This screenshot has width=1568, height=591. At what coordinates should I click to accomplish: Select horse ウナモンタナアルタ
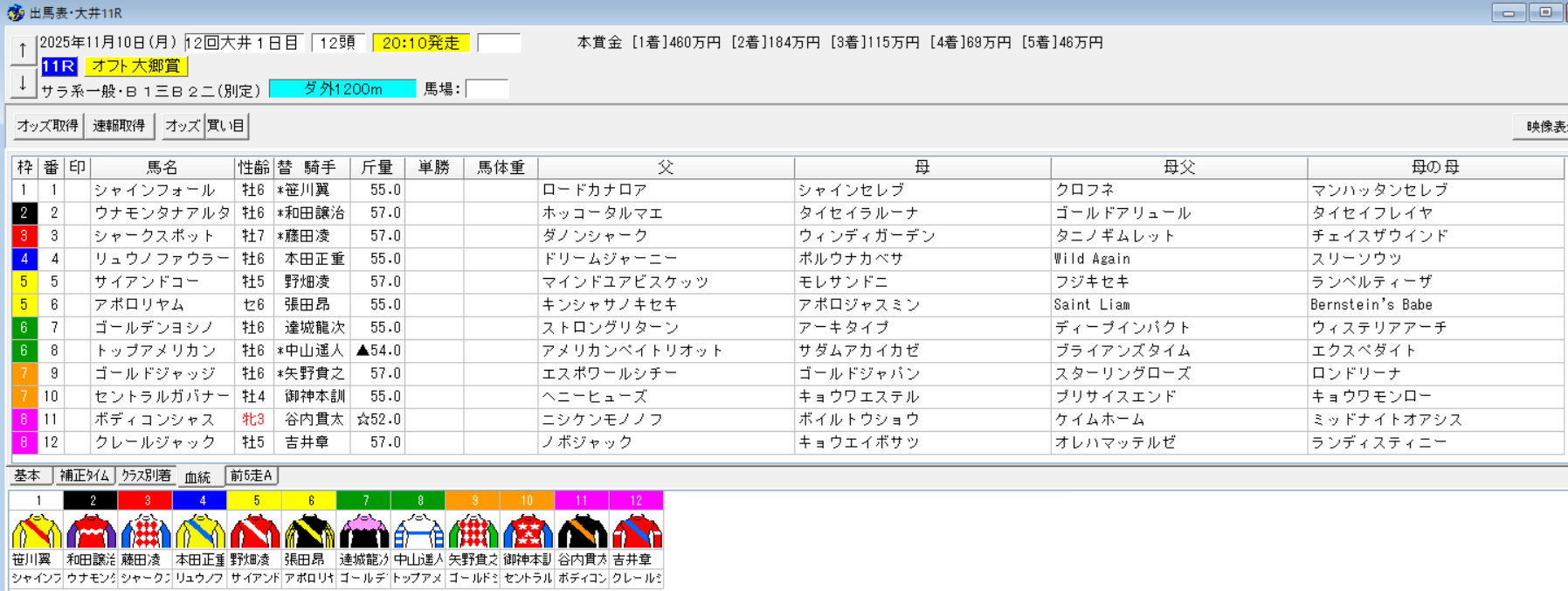pos(162,213)
